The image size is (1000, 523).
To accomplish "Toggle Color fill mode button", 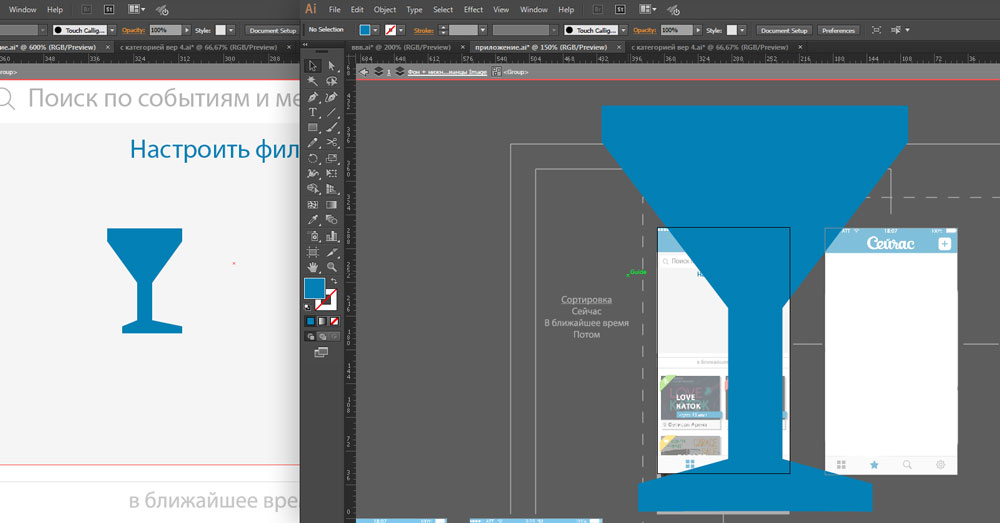I will (310, 321).
